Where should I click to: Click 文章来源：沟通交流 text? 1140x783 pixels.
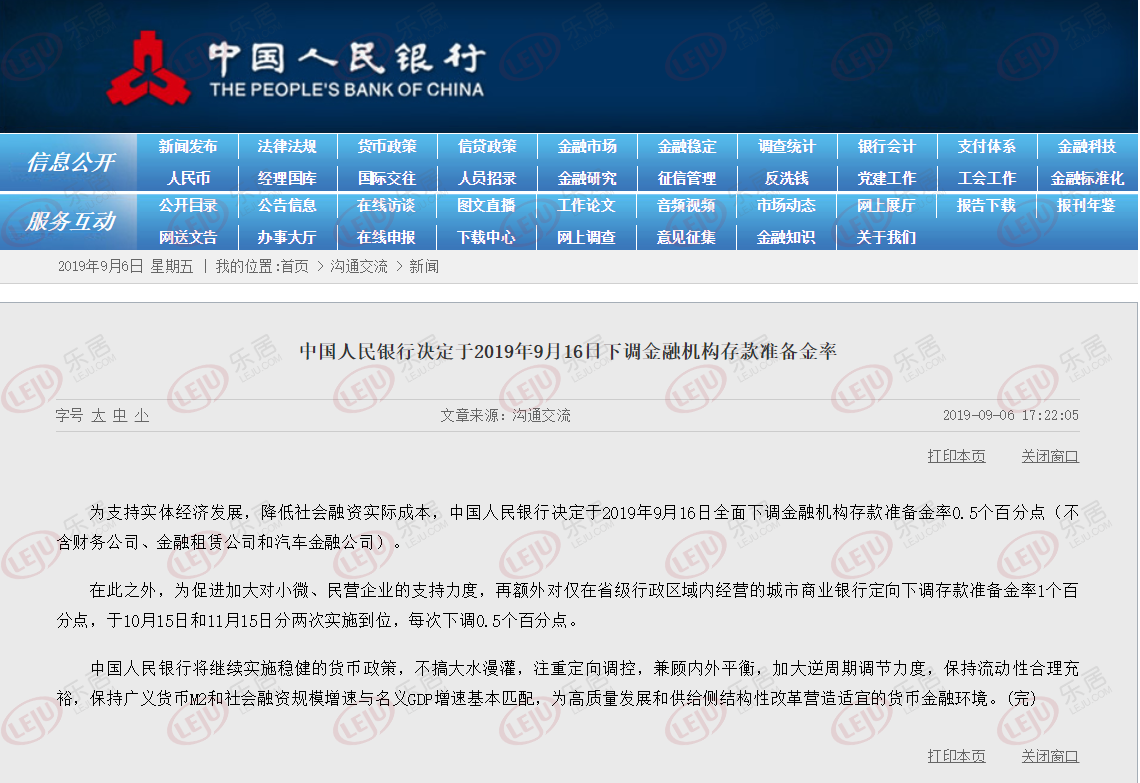pyautogui.click(x=505, y=415)
